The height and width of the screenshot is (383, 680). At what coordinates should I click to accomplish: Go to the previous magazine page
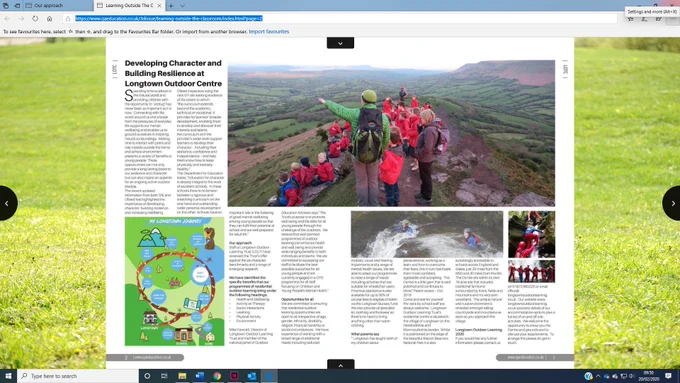click(x=7, y=203)
